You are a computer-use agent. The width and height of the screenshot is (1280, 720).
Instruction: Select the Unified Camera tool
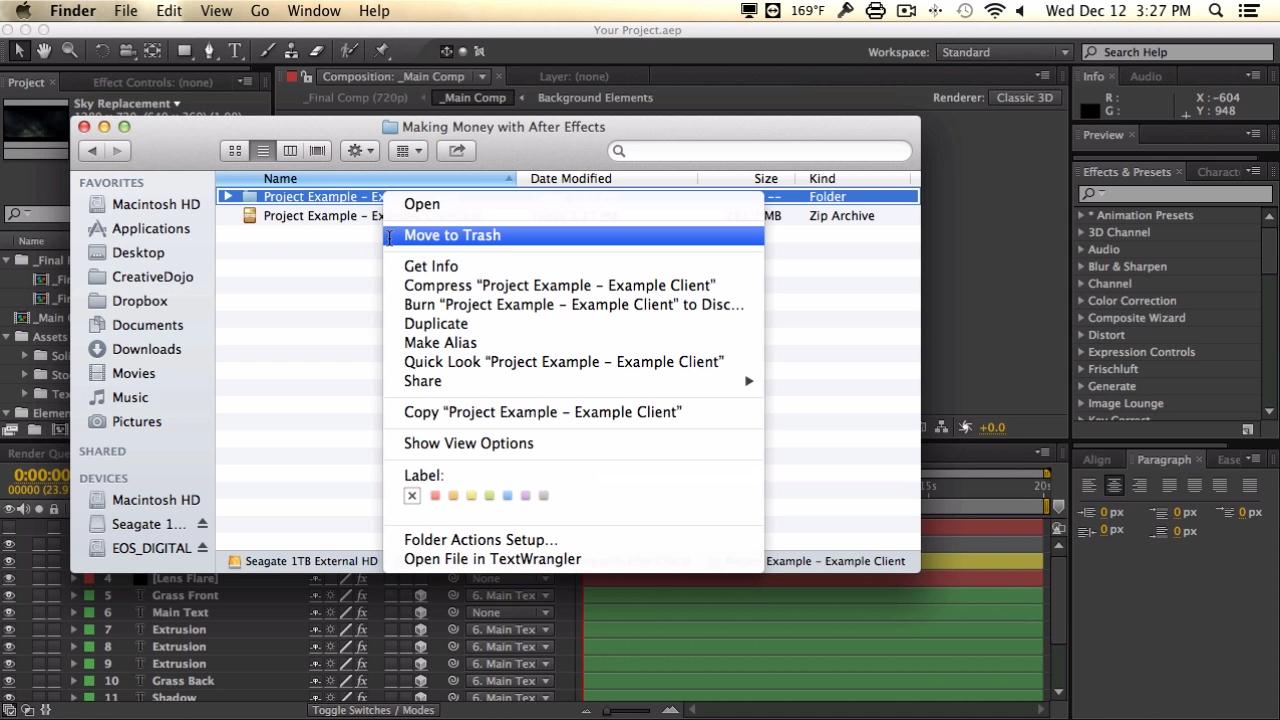click(x=127, y=51)
